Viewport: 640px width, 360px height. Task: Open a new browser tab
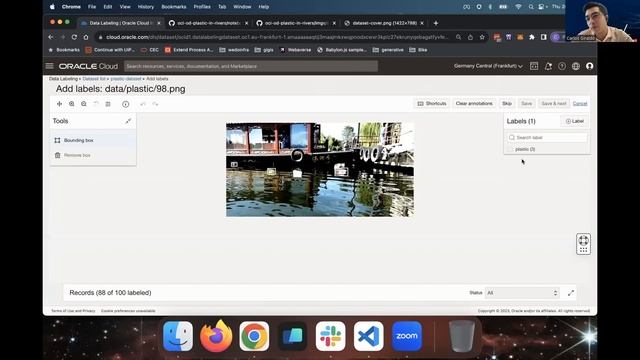[436, 23]
